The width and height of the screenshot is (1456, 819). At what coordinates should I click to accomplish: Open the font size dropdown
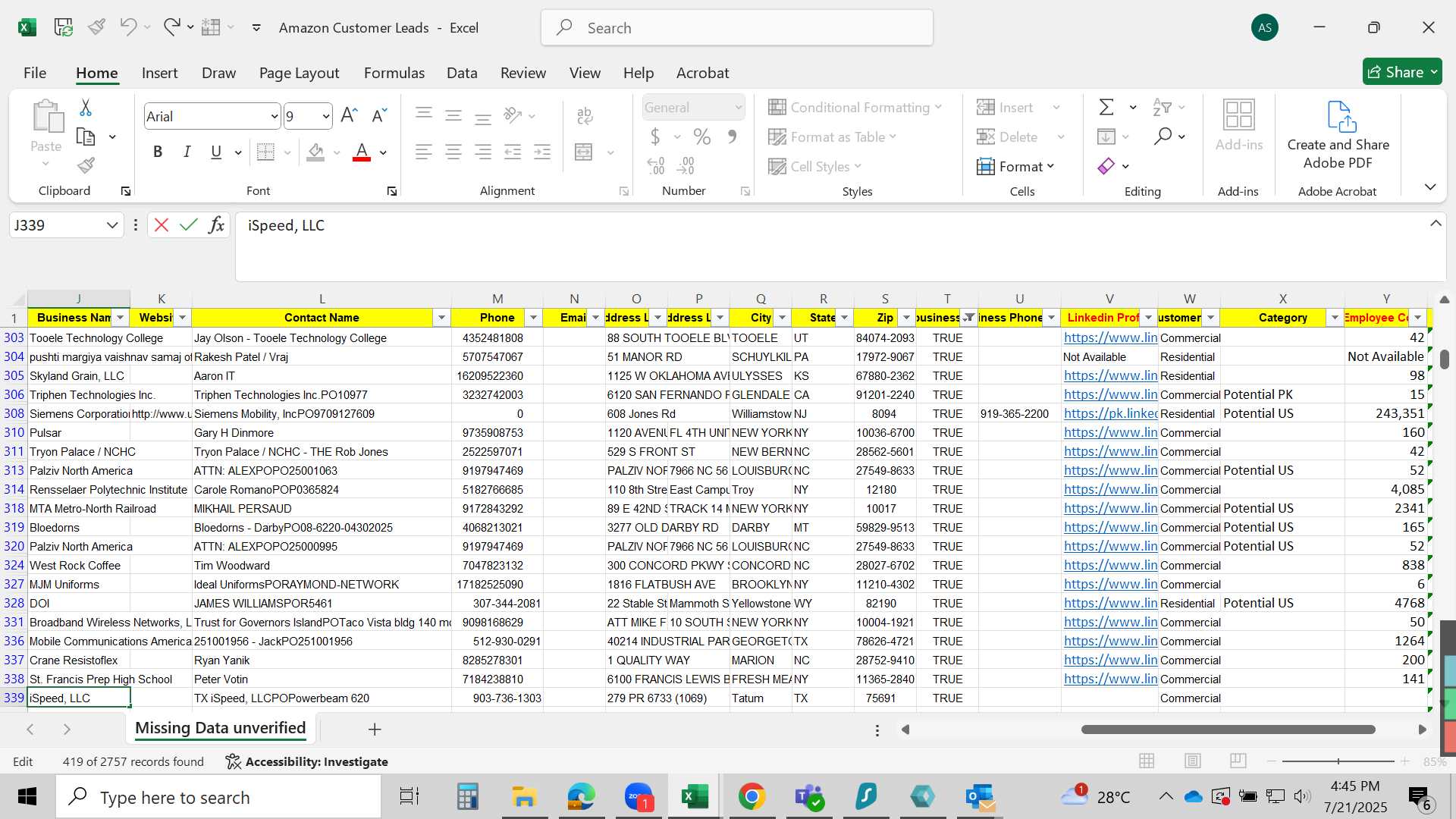point(326,116)
